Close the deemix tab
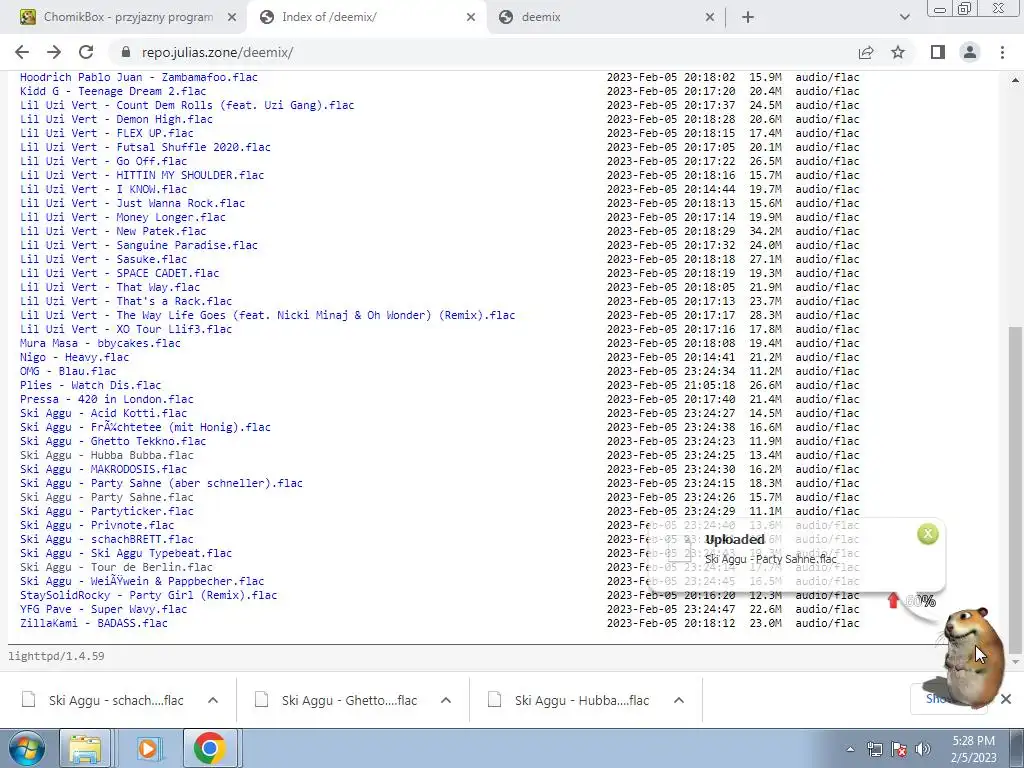 pyautogui.click(x=710, y=17)
